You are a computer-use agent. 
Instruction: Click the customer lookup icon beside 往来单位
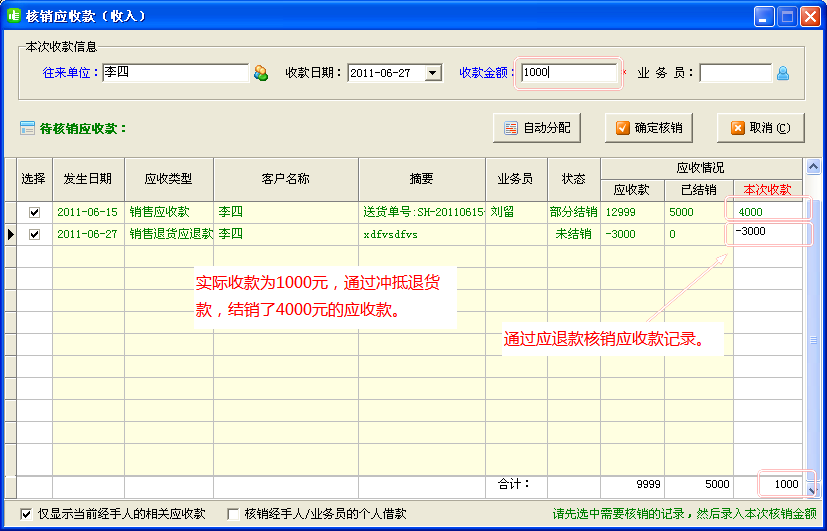tap(261, 73)
